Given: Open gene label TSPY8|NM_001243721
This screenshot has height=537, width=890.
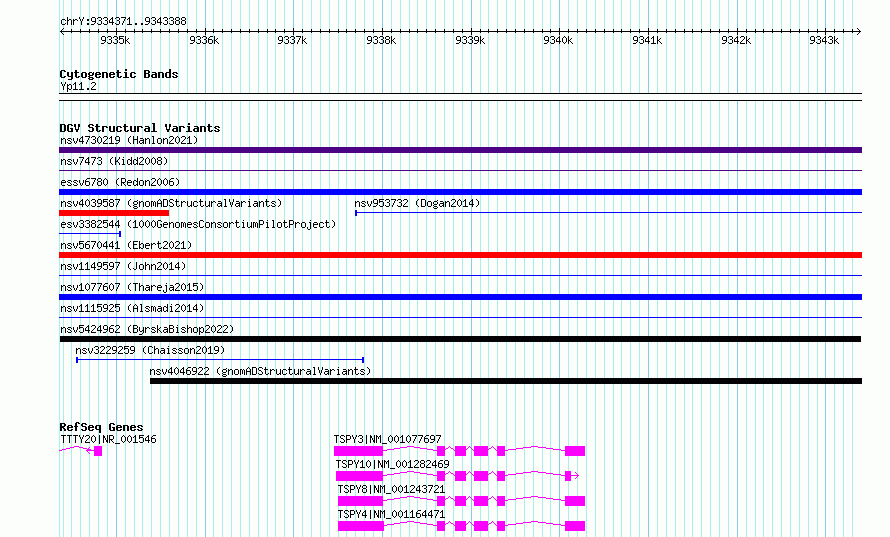Looking at the screenshot, I should pos(391,489).
